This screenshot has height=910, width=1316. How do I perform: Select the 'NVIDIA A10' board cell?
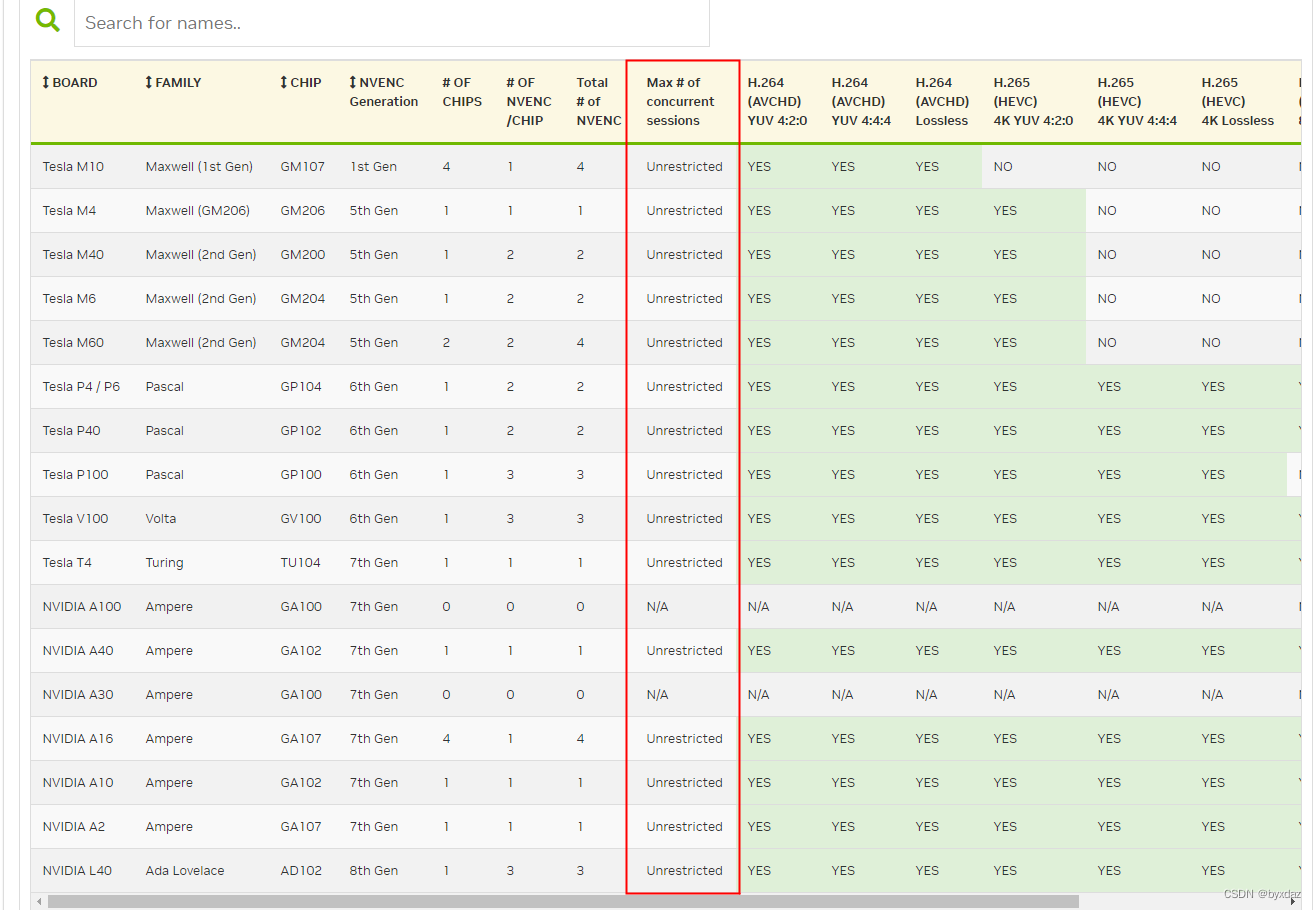click(x=78, y=783)
